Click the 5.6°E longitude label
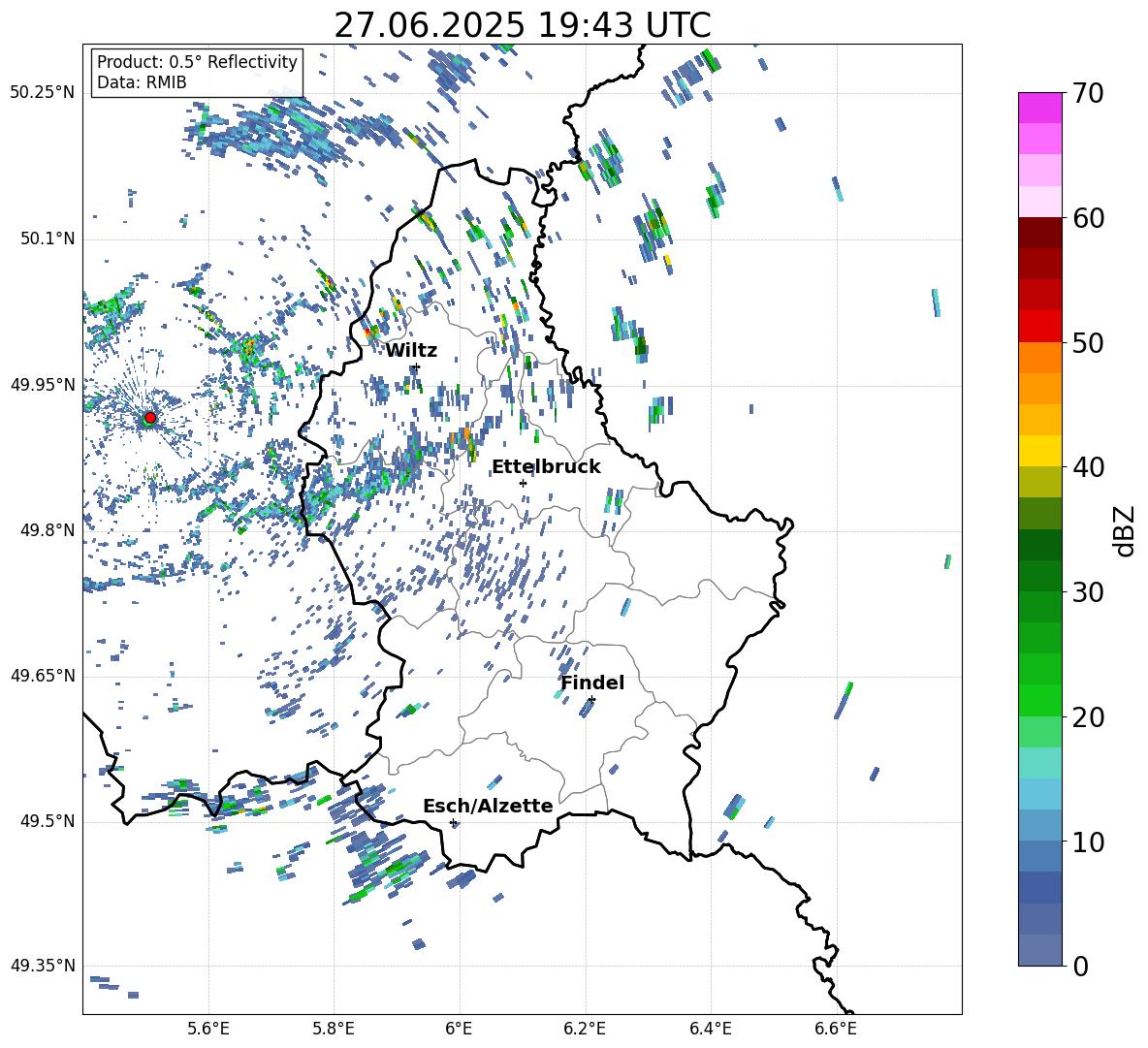The width and height of the screenshot is (1148, 1048). (x=208, y=1029)
